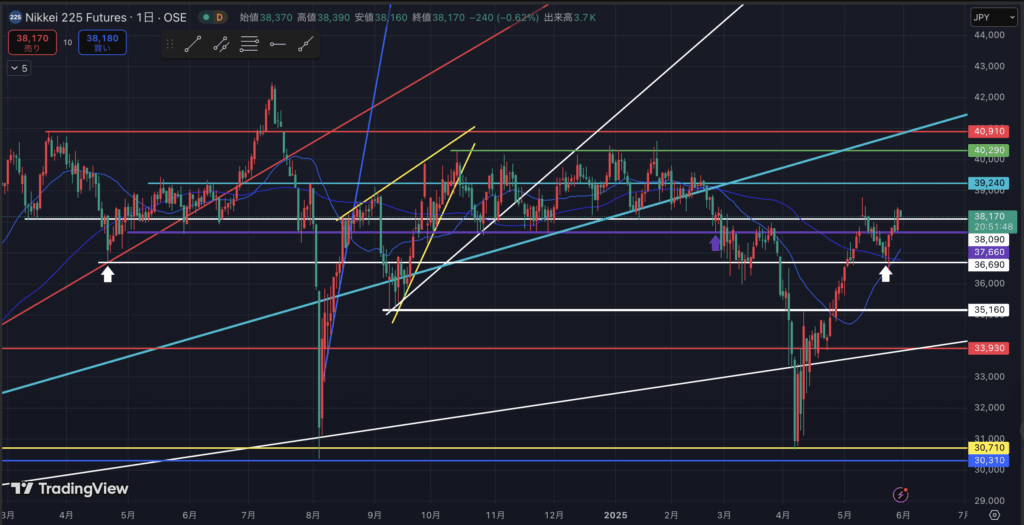Click the 安値 38,160 low value
Image resolution: width=1024 pixels, height=525 pixels.
[x=382, y=18]
